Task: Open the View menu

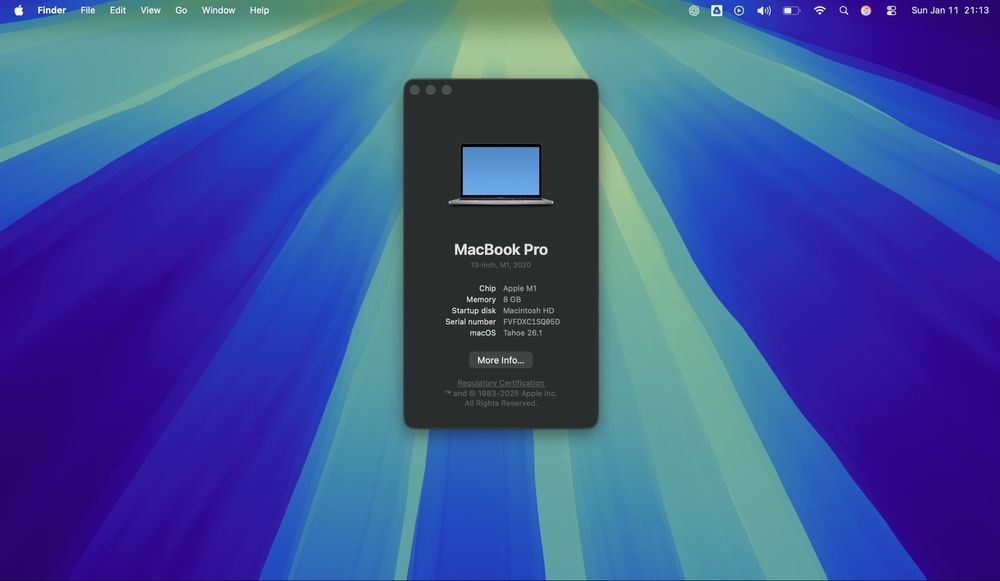Action: (151, 10)
